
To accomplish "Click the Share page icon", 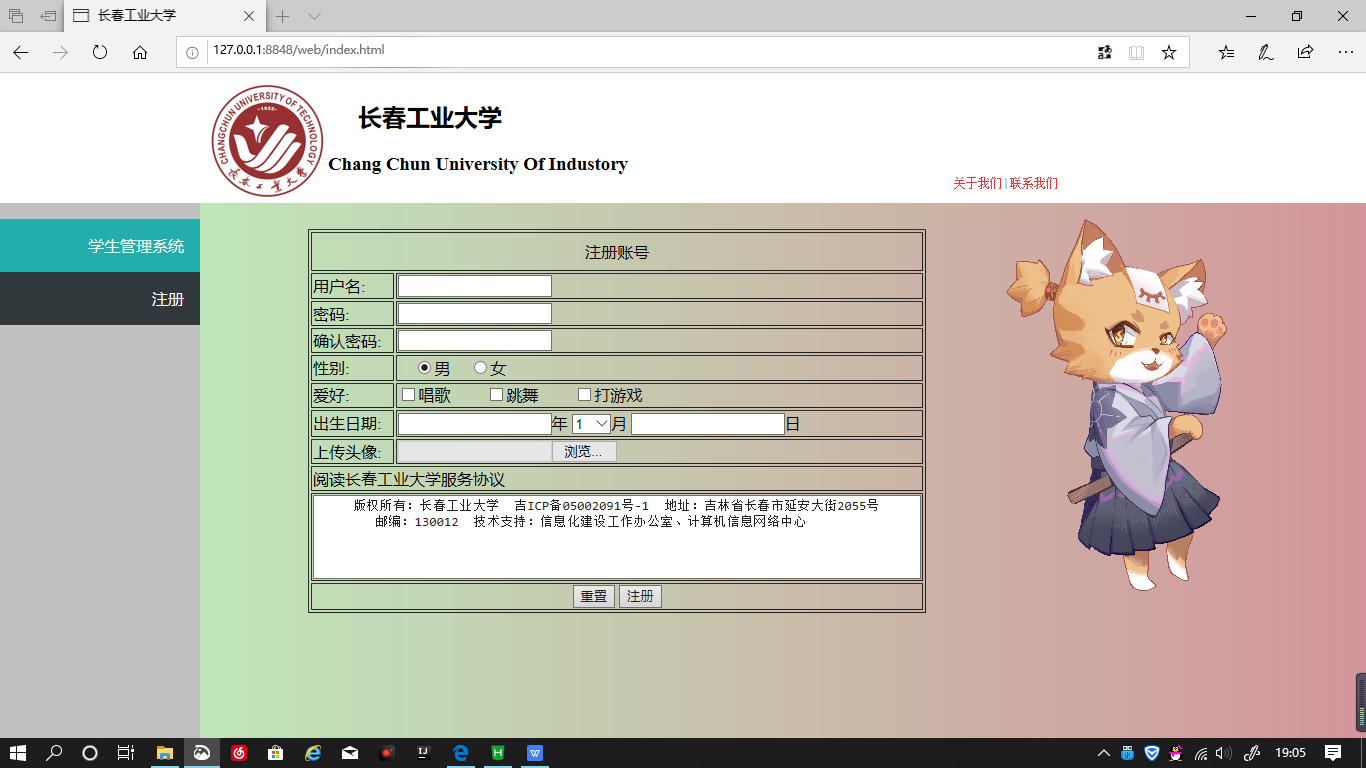I will coord(1305,52).
